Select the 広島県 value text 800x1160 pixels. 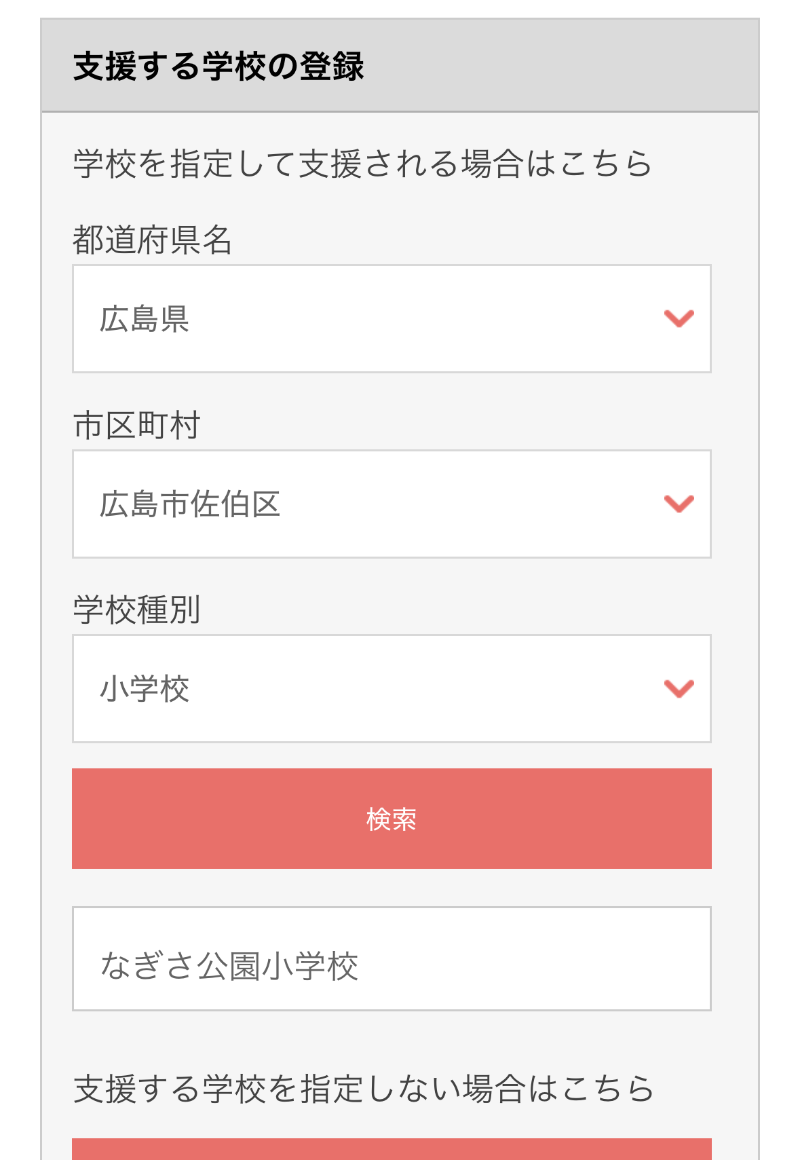[144, 319]
